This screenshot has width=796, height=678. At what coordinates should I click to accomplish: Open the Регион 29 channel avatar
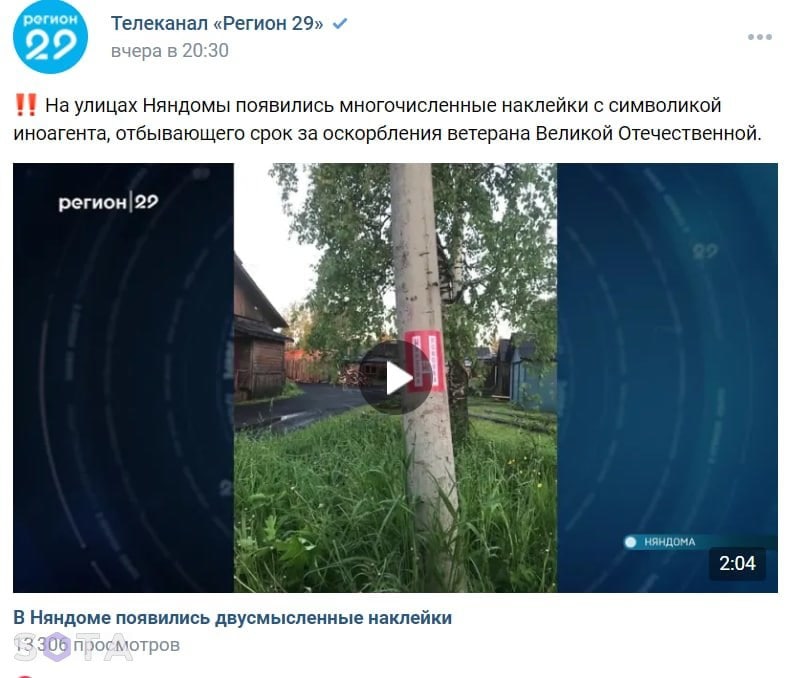[50, 37]
